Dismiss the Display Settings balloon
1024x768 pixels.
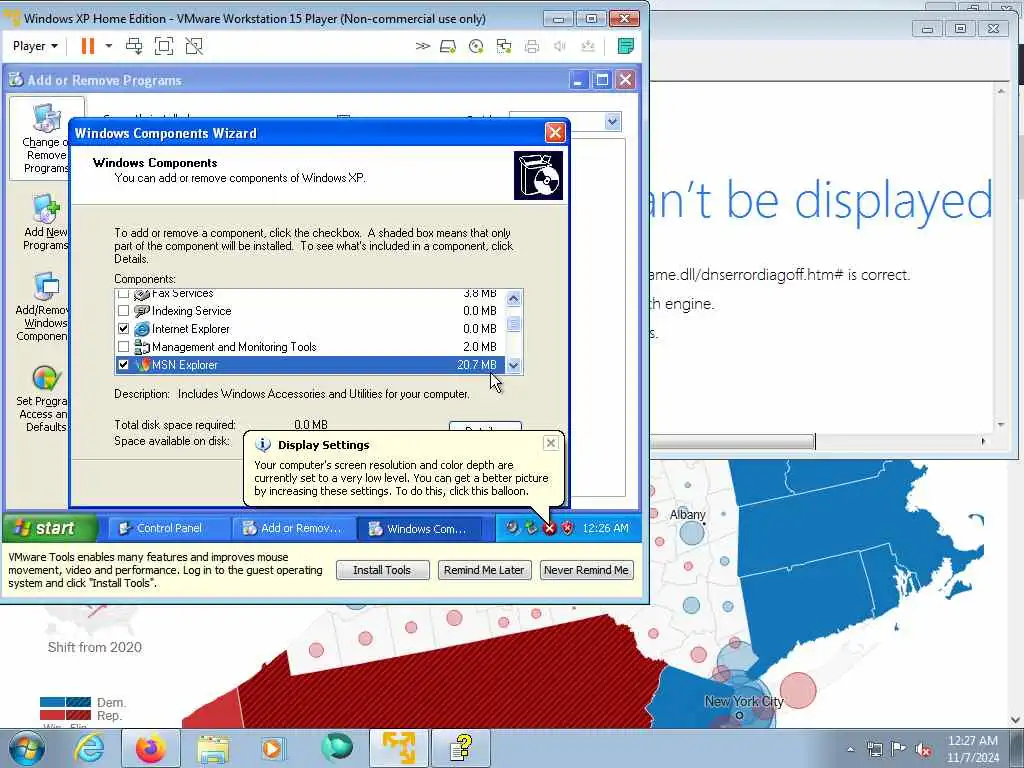(551, 443)
